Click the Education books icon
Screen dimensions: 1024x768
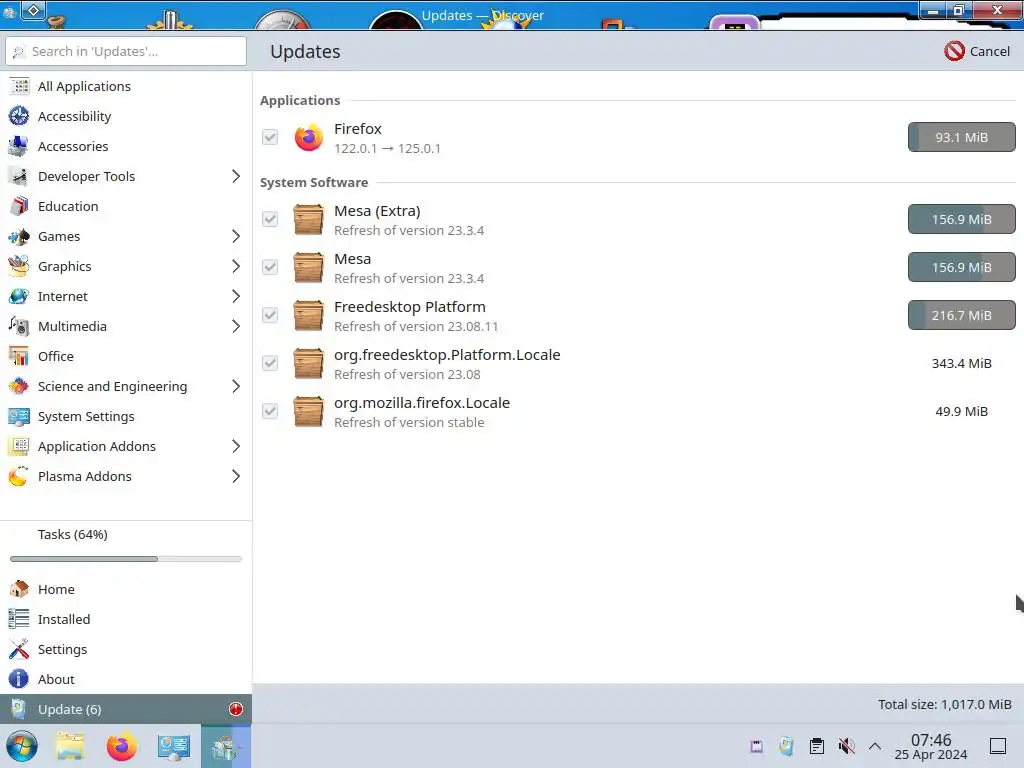pyautogui.click(x=19, y=206)
